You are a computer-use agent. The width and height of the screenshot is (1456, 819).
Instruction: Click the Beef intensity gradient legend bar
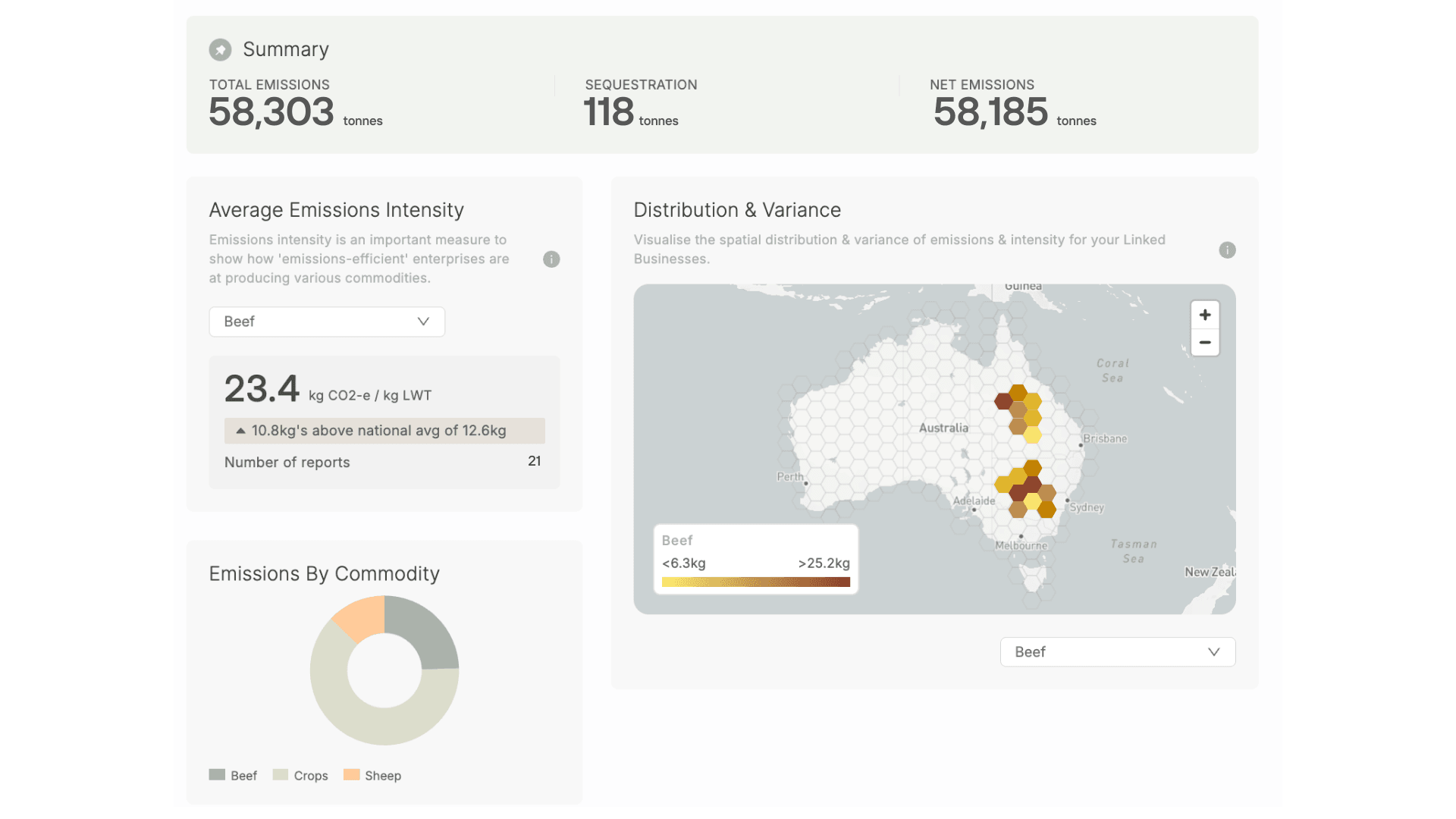(x=755, y=582)
